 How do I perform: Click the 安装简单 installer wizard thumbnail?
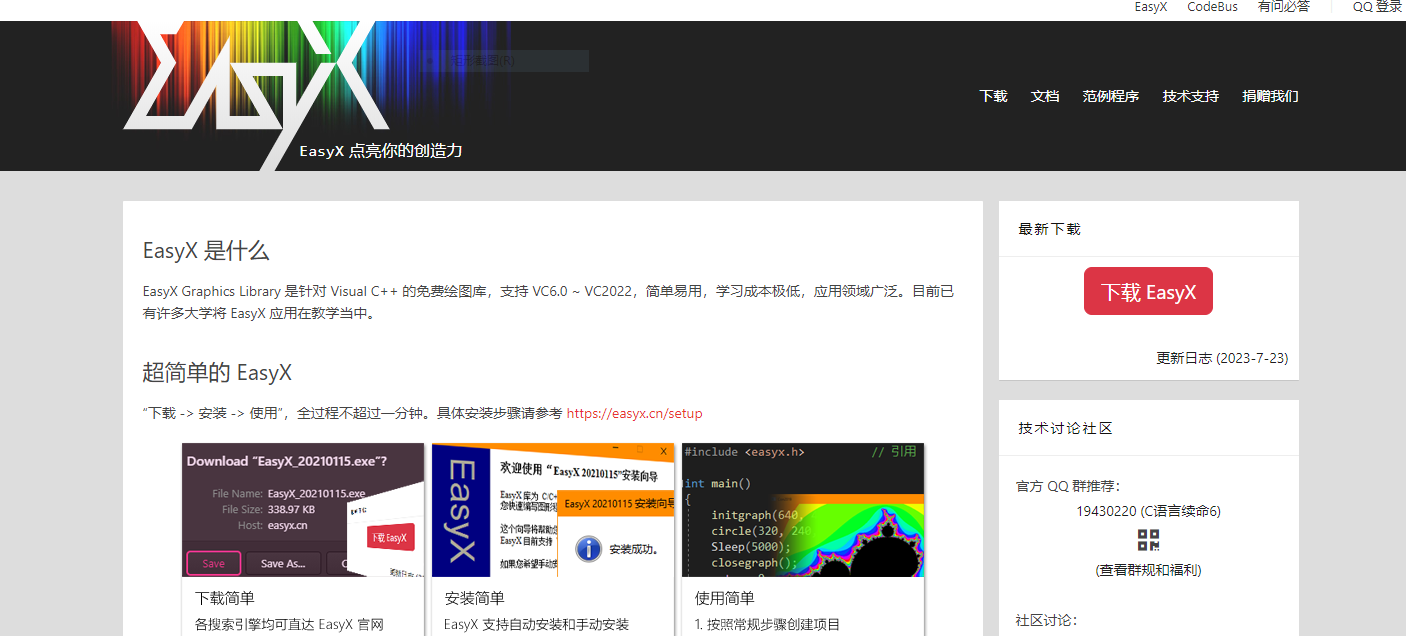(x=553, y=510)
